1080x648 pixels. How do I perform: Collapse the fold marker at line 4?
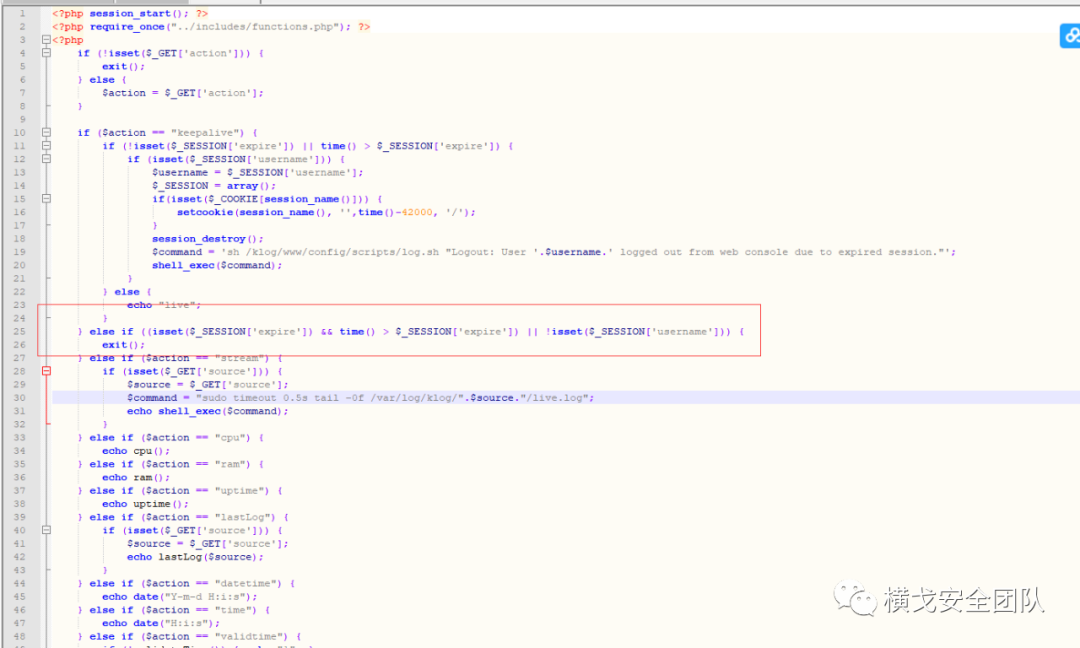point(46,53)
